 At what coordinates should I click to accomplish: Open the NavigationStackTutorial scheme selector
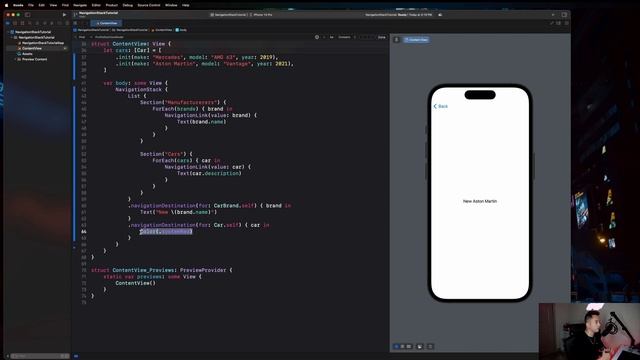228,15
